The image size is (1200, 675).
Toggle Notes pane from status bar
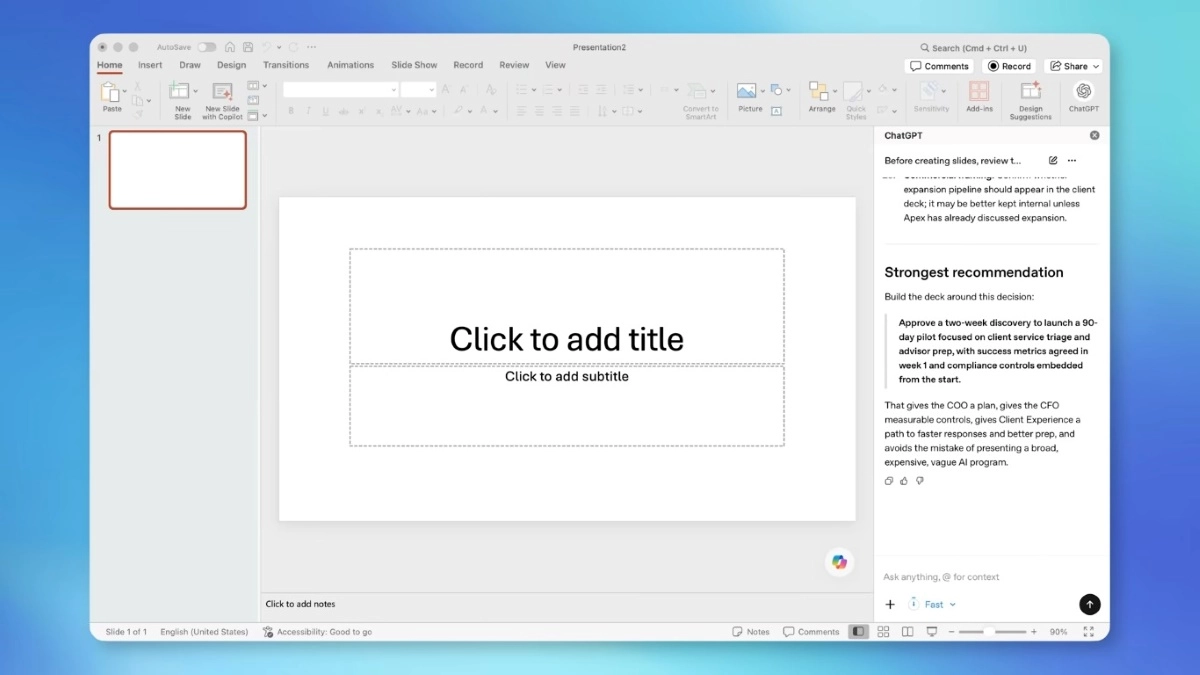pyautogui.click(x=751, y=632)
